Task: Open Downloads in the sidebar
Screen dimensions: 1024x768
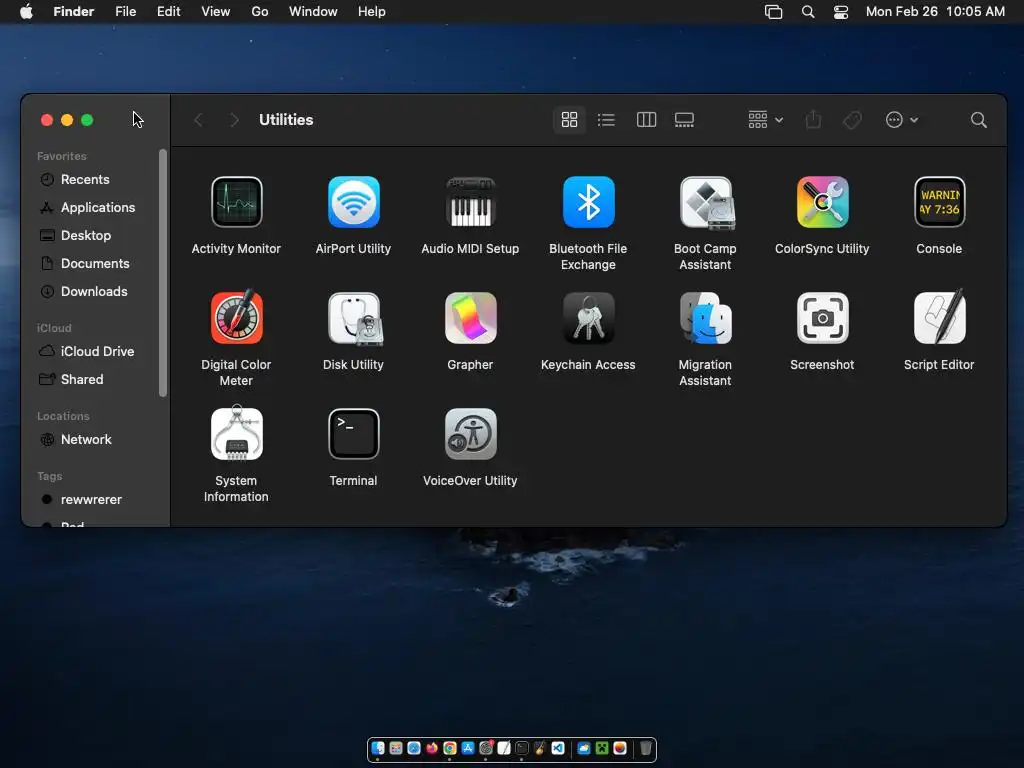Action: [93, 292]
